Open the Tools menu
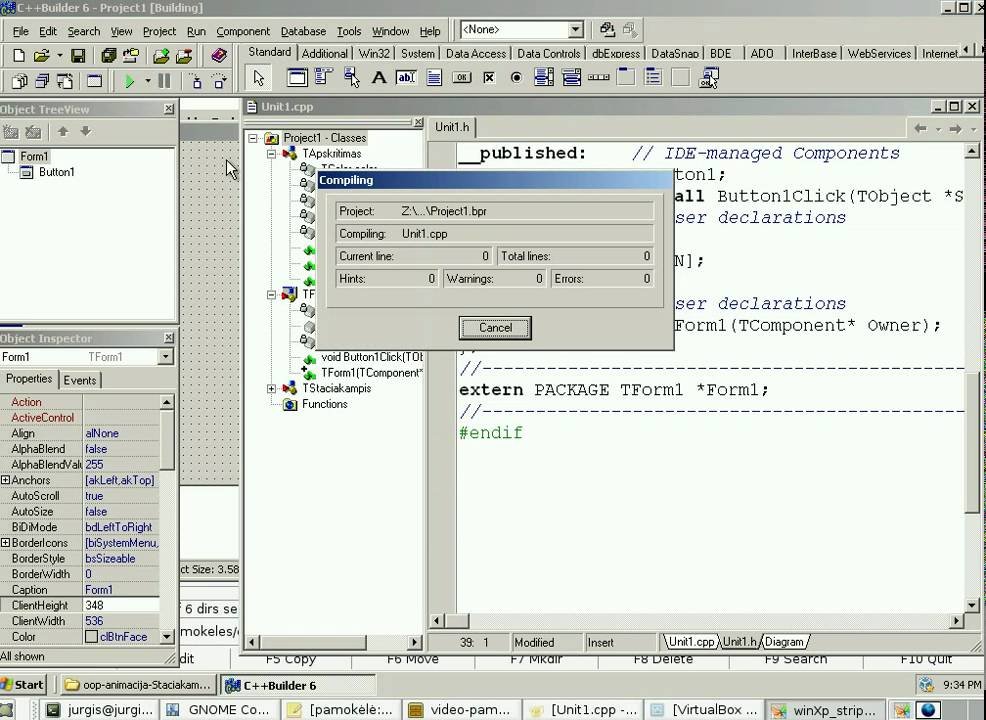Image resolution: width=986 pixels, height=720 pixels. click(x=349, y=31)
